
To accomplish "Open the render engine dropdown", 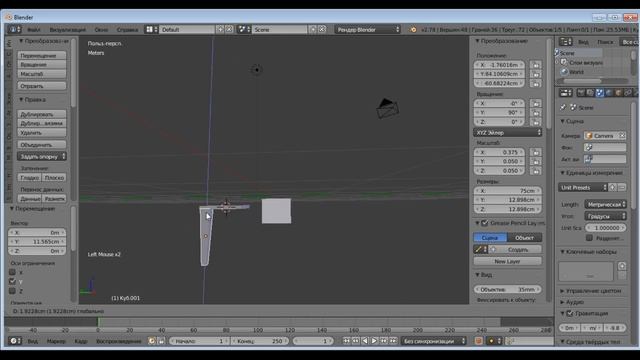I will click(x=368, y=29).
